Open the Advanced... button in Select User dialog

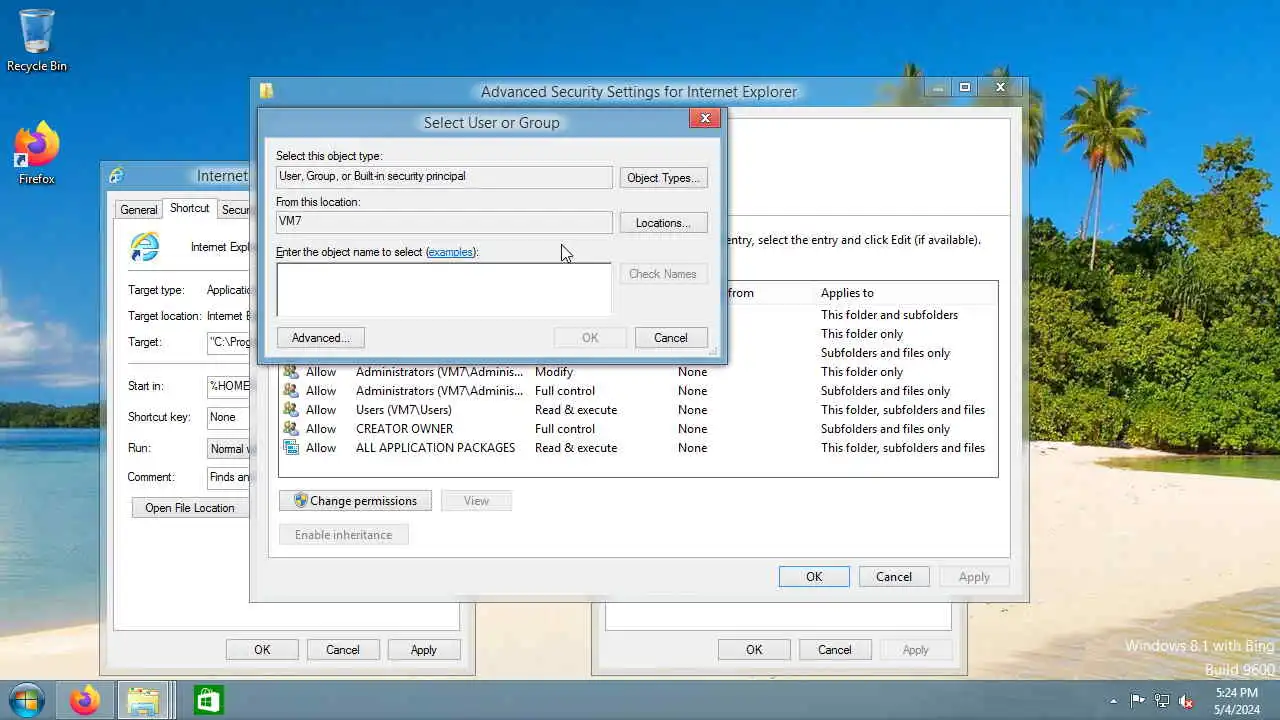[x=320, y=338]
